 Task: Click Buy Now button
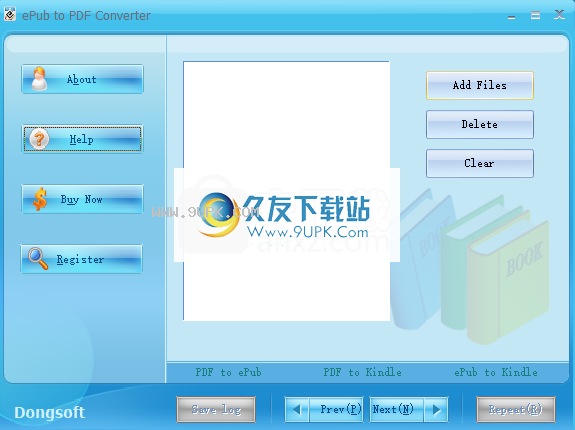(x=82, y=199)
